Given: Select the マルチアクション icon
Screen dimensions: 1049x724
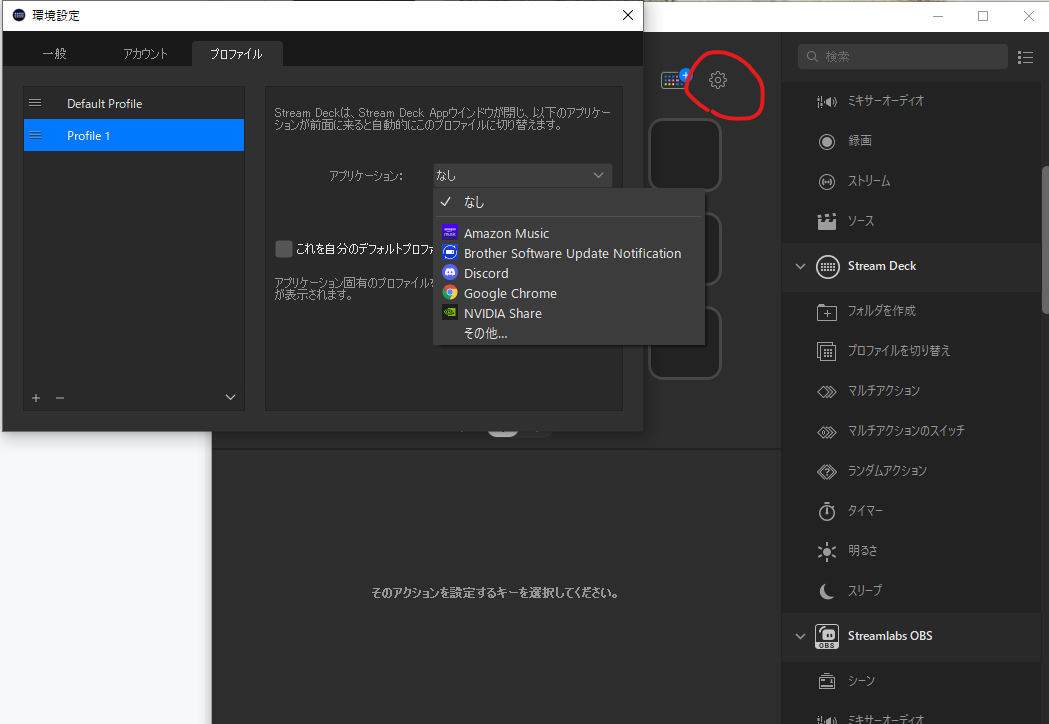Looking at the screenshot, I should (827, 391).
